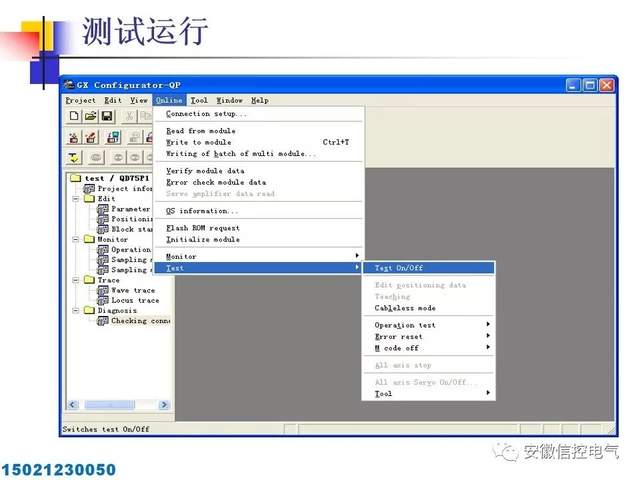
Task: Click the icon beside Checking connect
Action: pos(102,321)
